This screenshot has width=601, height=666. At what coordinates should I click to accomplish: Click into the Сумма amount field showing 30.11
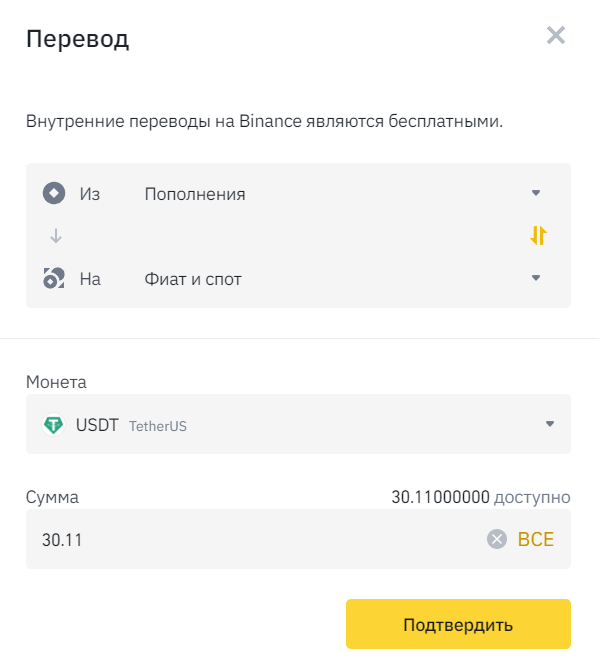(250, 539)
